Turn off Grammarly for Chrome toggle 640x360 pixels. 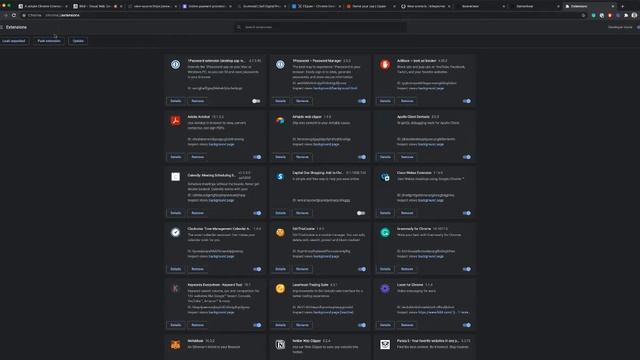tap(467, 269)
